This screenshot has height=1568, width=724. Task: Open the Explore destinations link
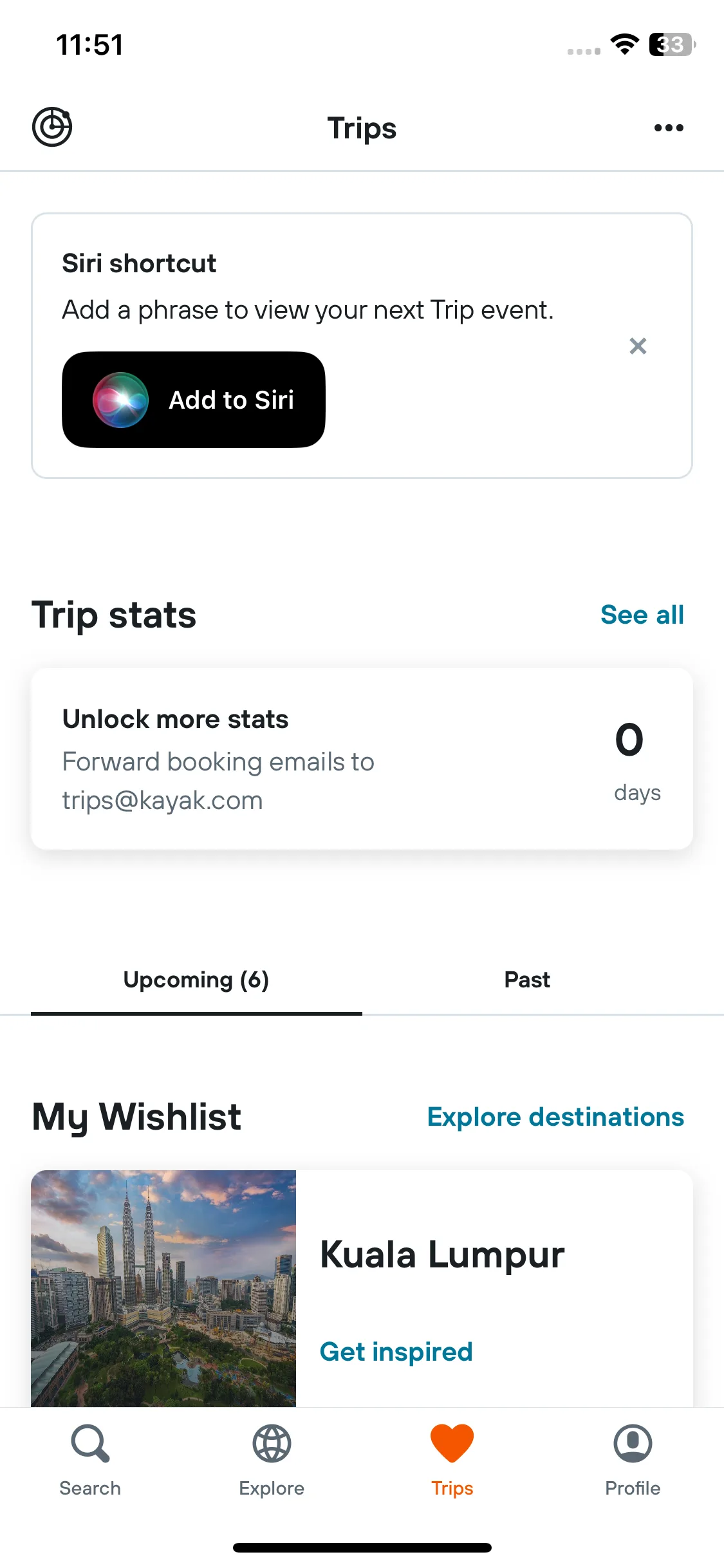click(555, 1117)
